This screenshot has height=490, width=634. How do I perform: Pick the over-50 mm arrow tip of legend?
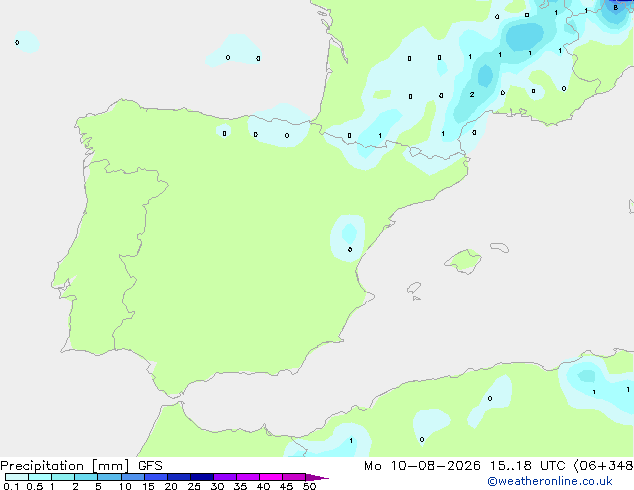pyautogui.click(x=317, y=477)
